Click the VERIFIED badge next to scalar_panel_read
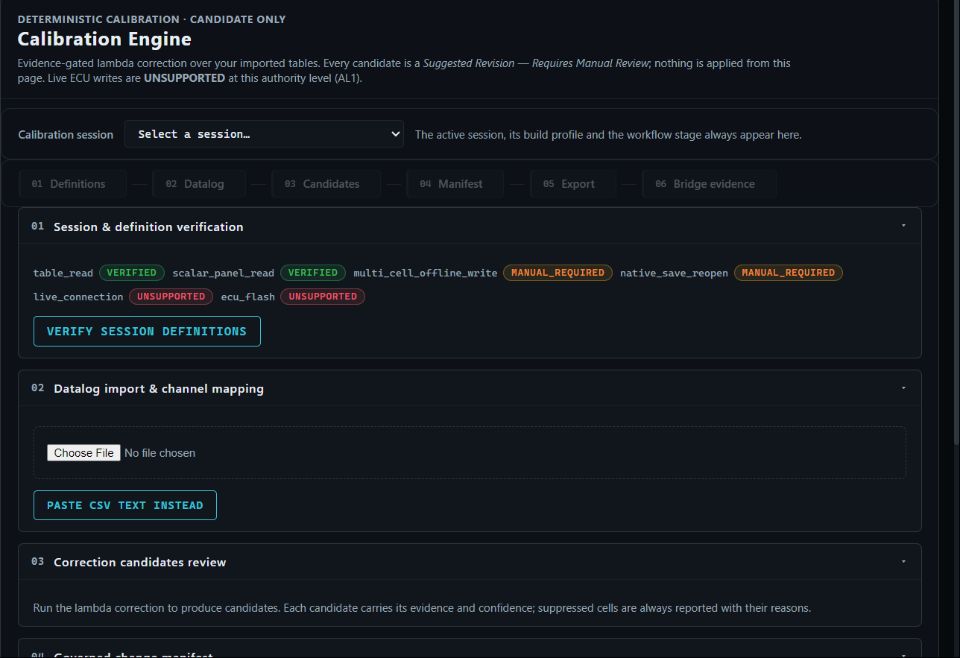The width and height of the screenshot is (960, 658). 313,272
